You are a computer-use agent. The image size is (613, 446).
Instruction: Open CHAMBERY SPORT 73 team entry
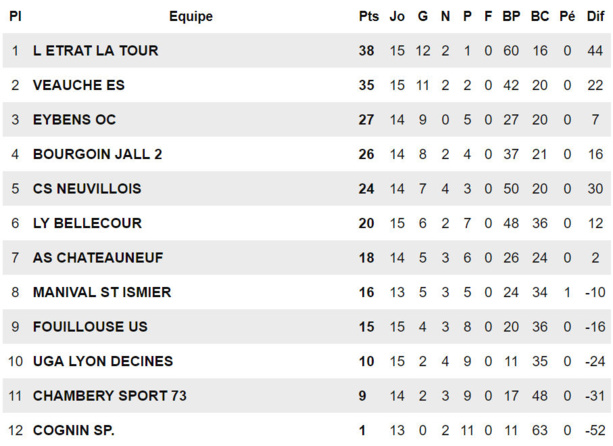110,396
